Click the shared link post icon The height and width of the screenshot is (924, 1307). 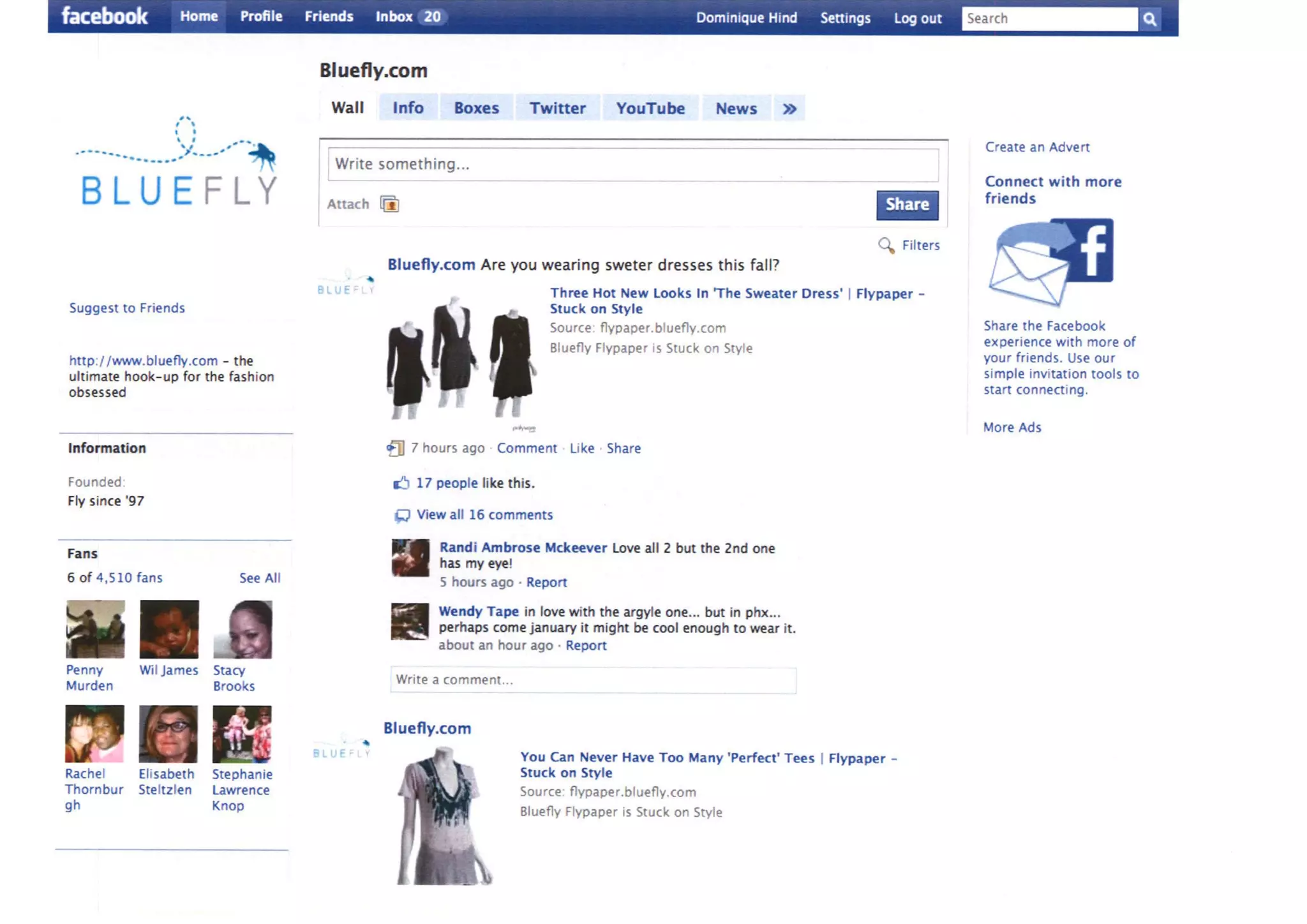(395, 449)
